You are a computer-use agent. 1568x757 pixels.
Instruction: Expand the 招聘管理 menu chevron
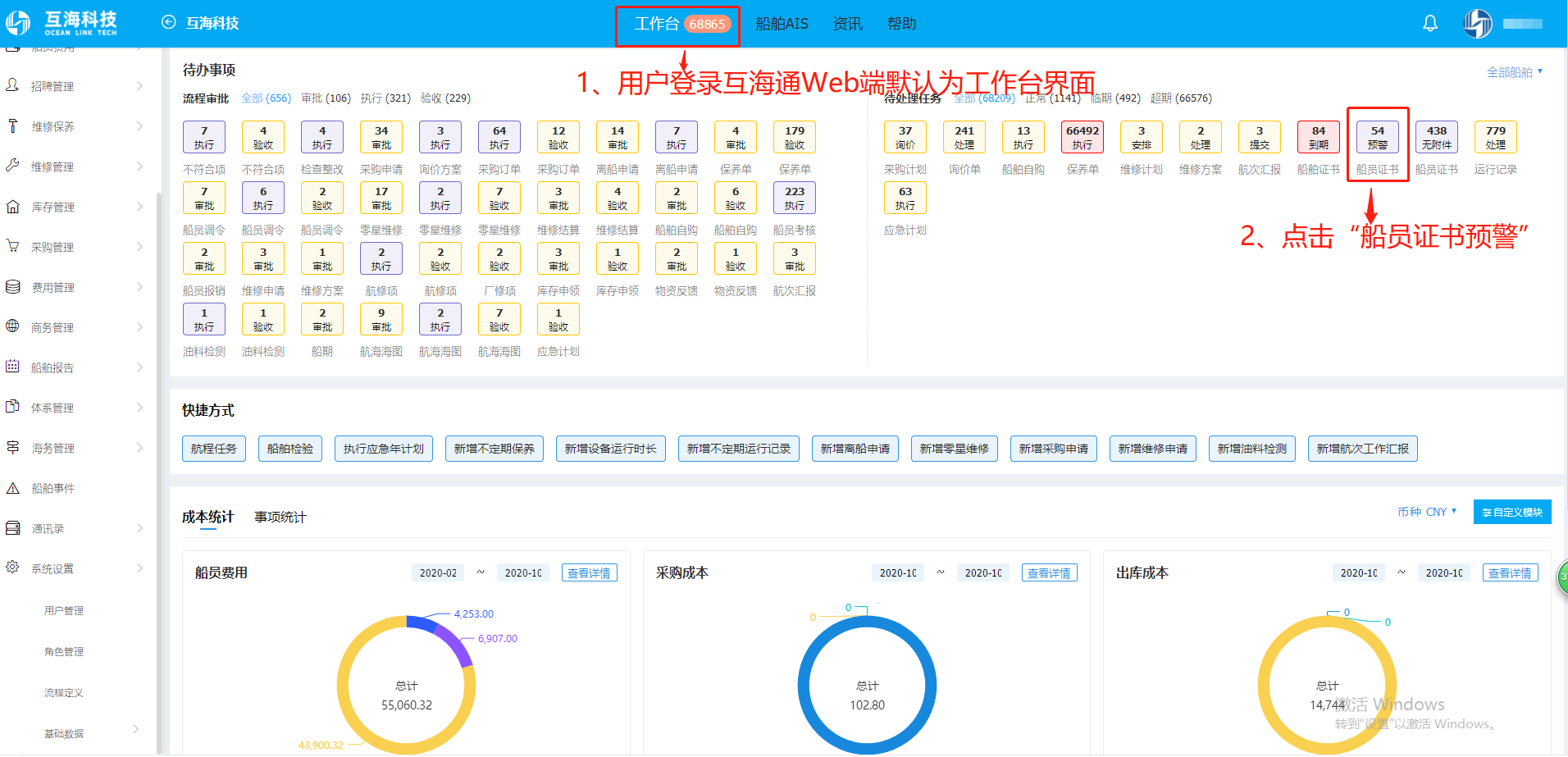pos(139,85)
